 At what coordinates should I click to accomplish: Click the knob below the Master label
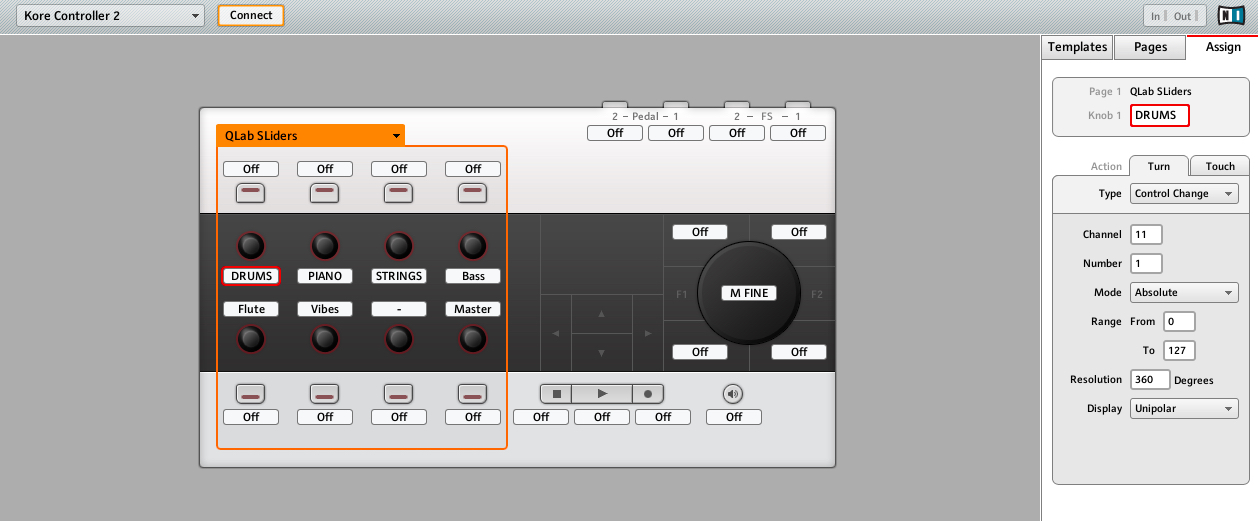tap(473, 339)
